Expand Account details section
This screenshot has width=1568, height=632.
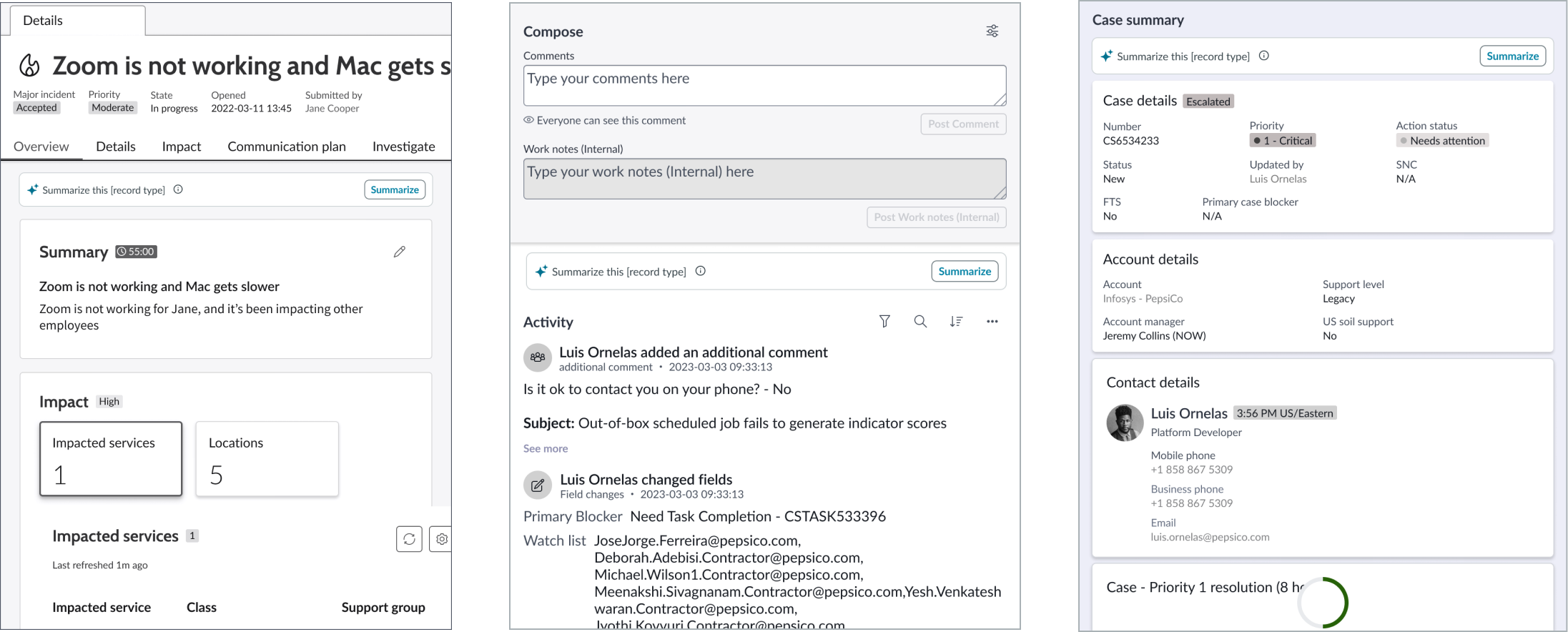coord(1150,259)
